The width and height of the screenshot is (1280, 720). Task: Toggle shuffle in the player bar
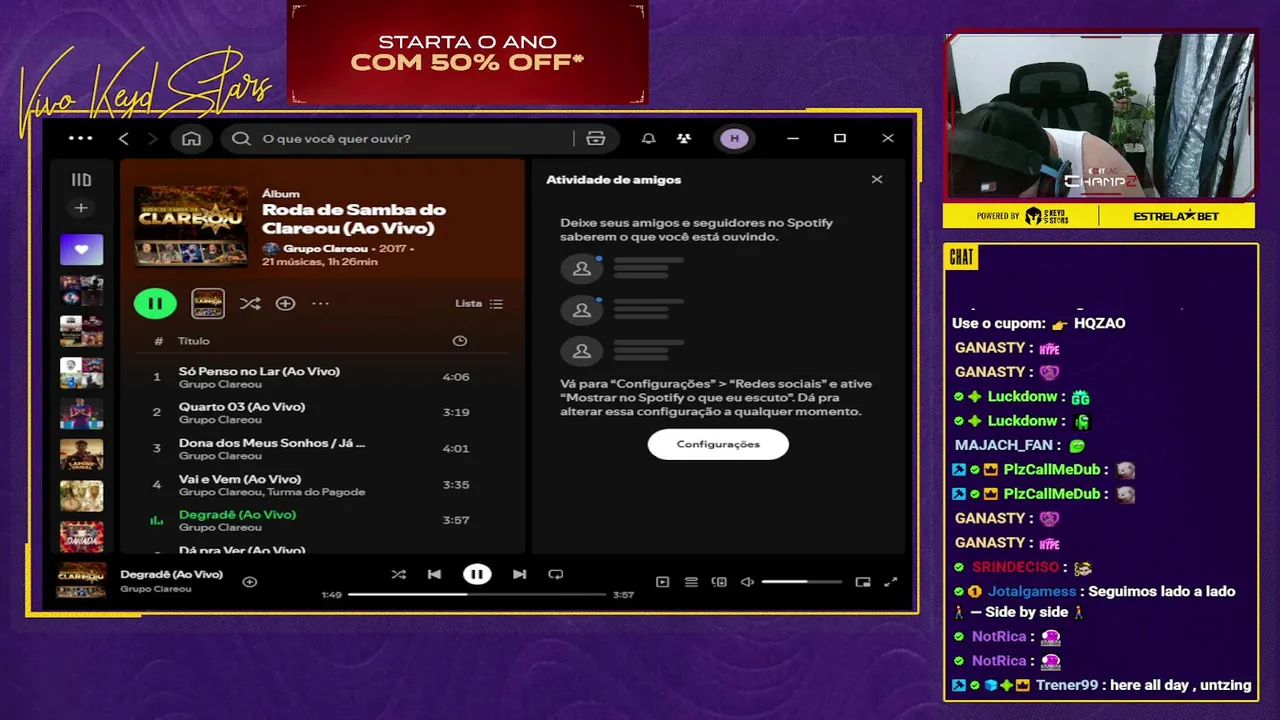(x=399, y=574)
